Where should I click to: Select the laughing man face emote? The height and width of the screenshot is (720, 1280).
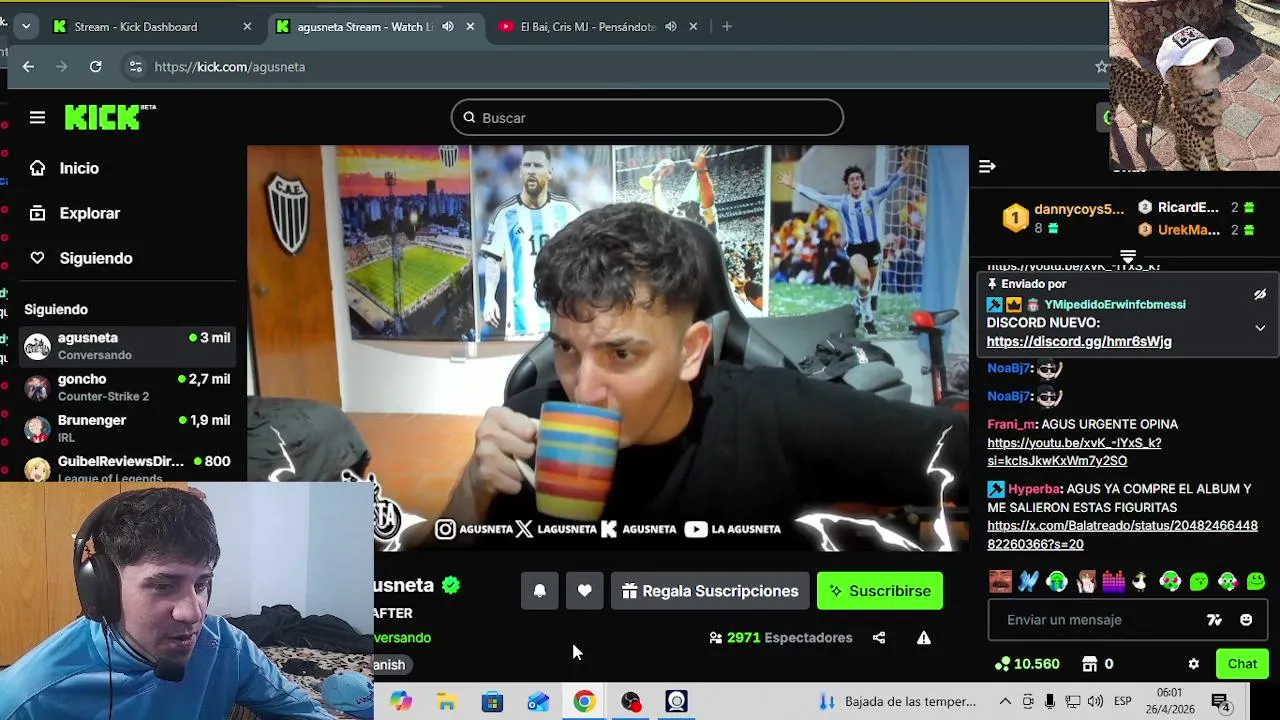(1000, 581)
